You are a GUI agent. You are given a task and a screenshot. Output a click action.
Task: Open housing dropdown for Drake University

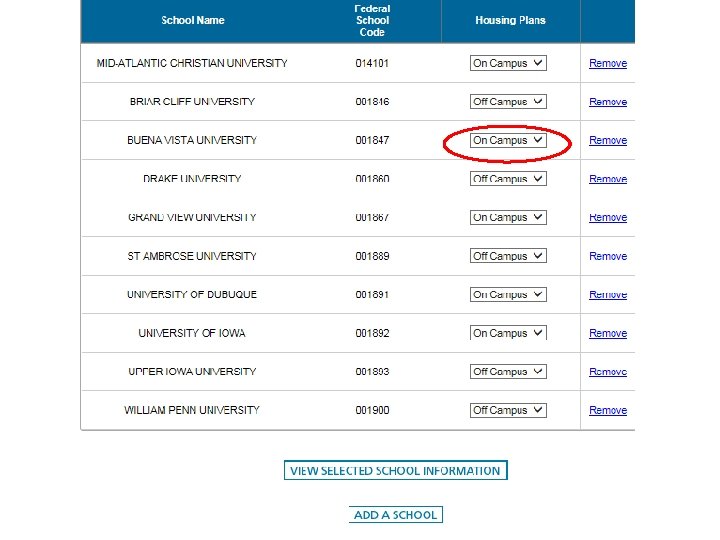point(508,179)
